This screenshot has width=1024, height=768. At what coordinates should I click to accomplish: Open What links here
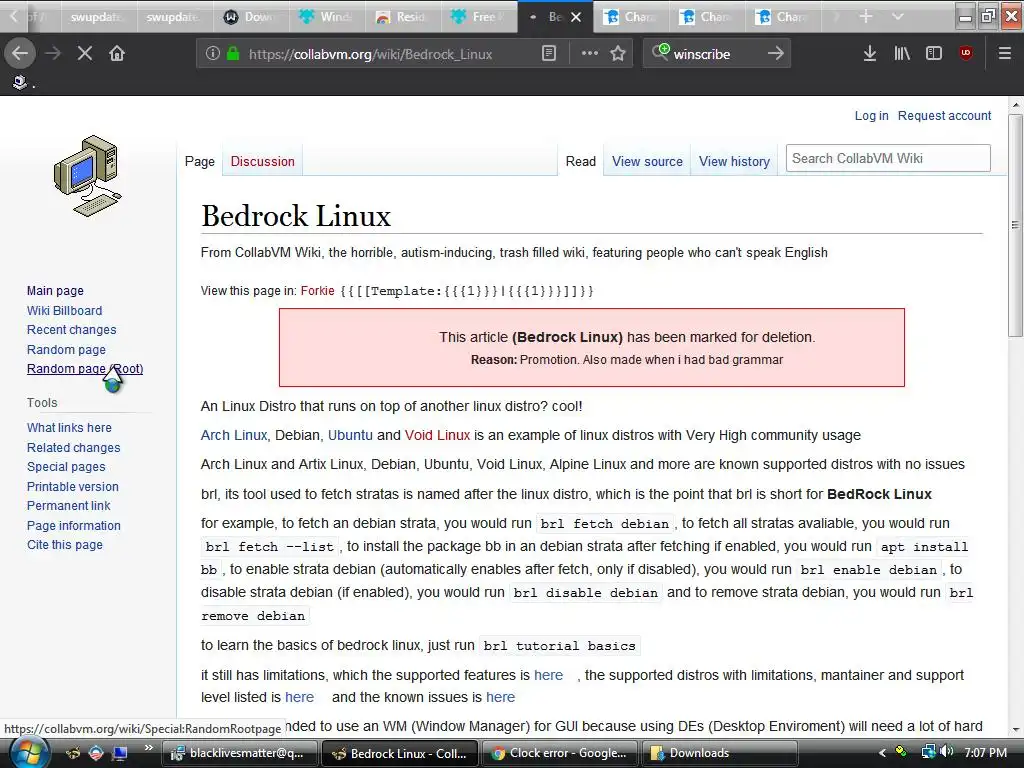pos(69,428)
